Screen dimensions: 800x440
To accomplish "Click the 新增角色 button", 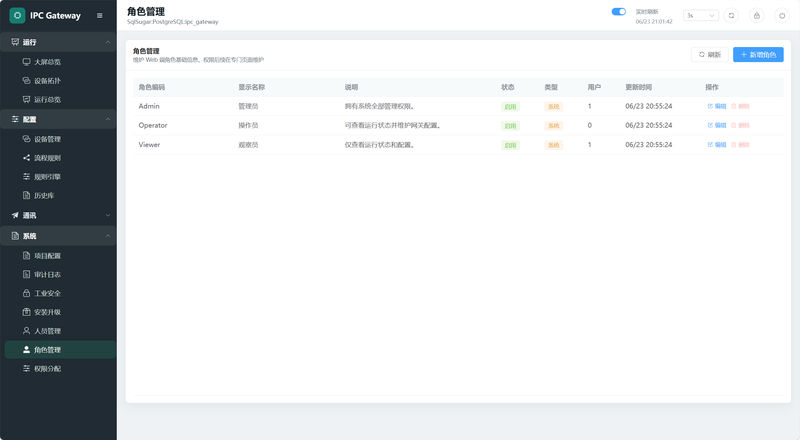I will click(x=758, y=55).
